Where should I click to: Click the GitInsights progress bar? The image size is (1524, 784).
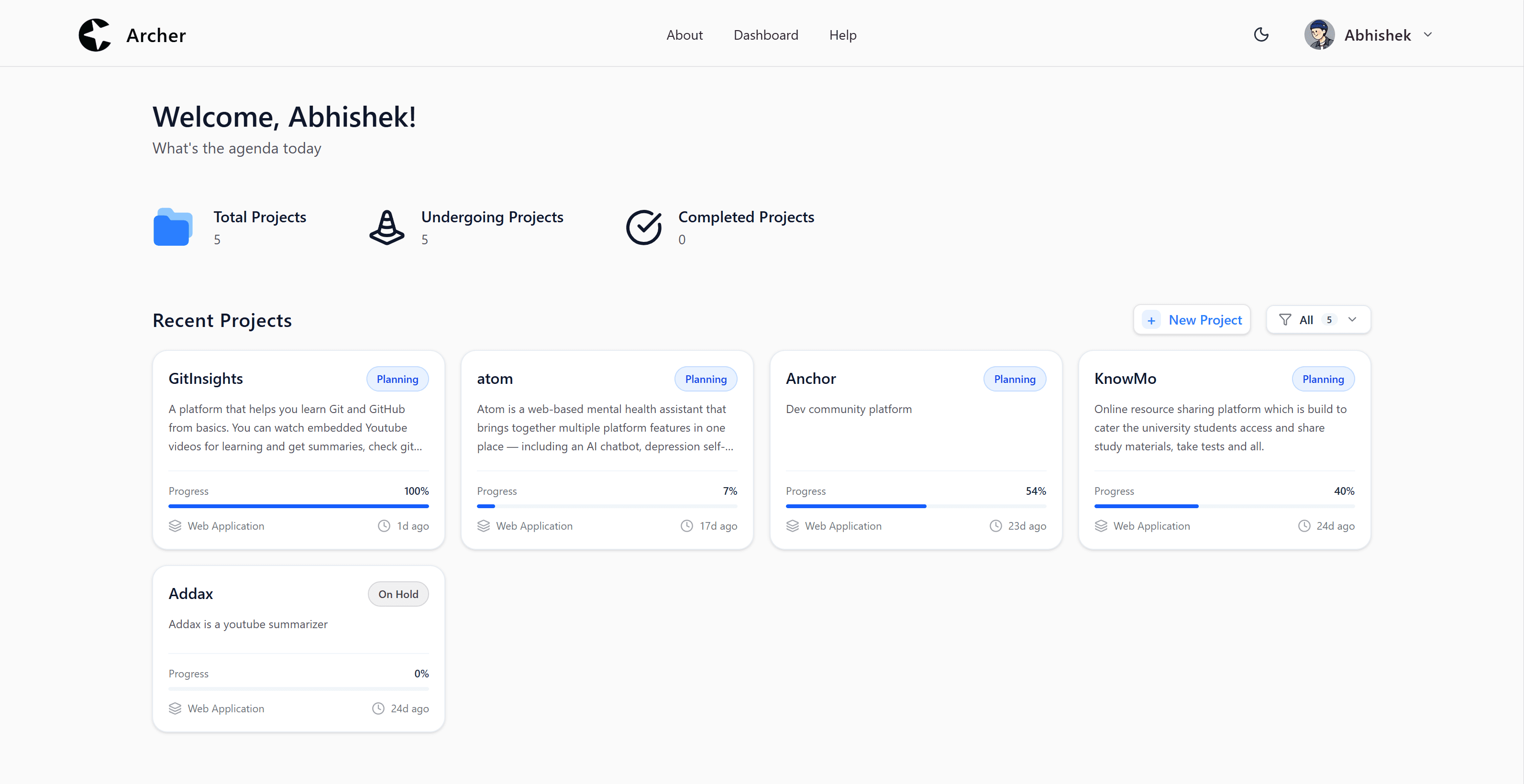pyautogui.click(x=298, y=506)
